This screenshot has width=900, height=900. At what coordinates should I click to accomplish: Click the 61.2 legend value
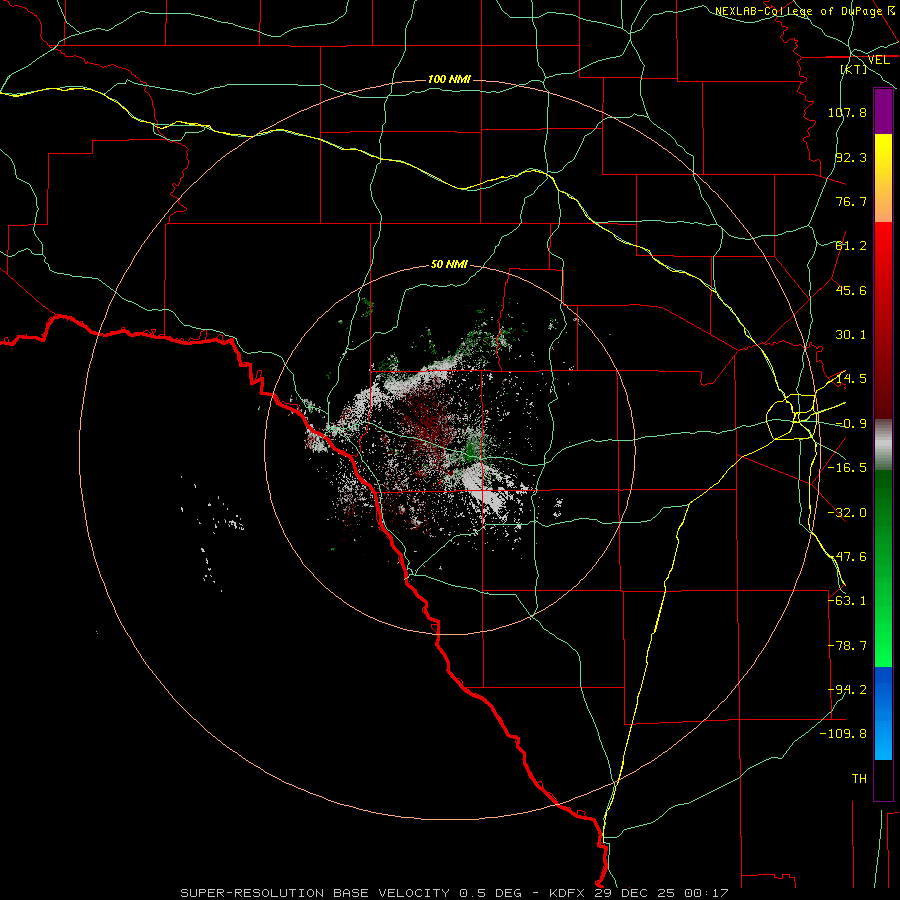(851, 246)
